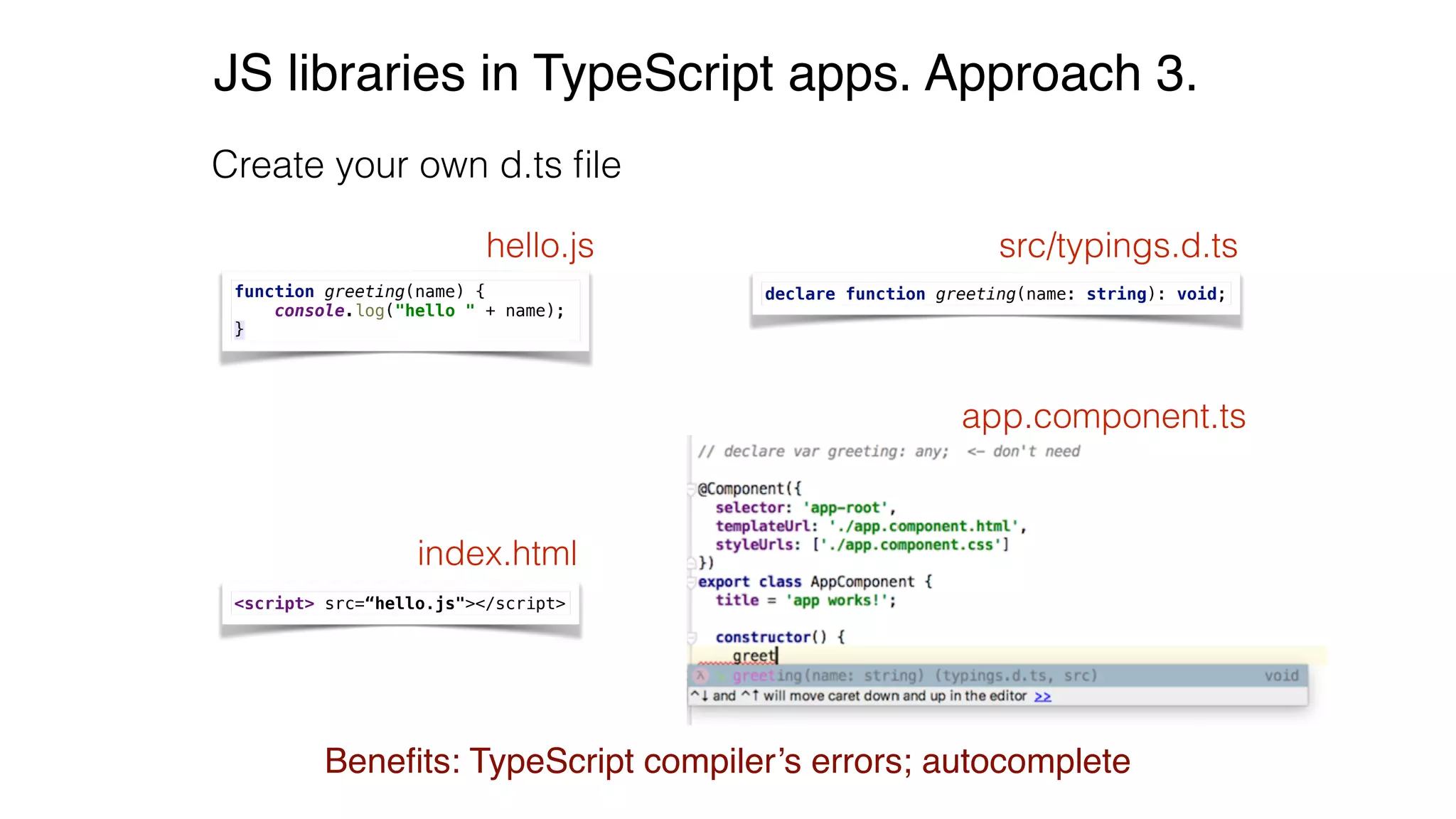
Task: Click the templateUrl './app.component.html' line
Action: coord(871,526)
